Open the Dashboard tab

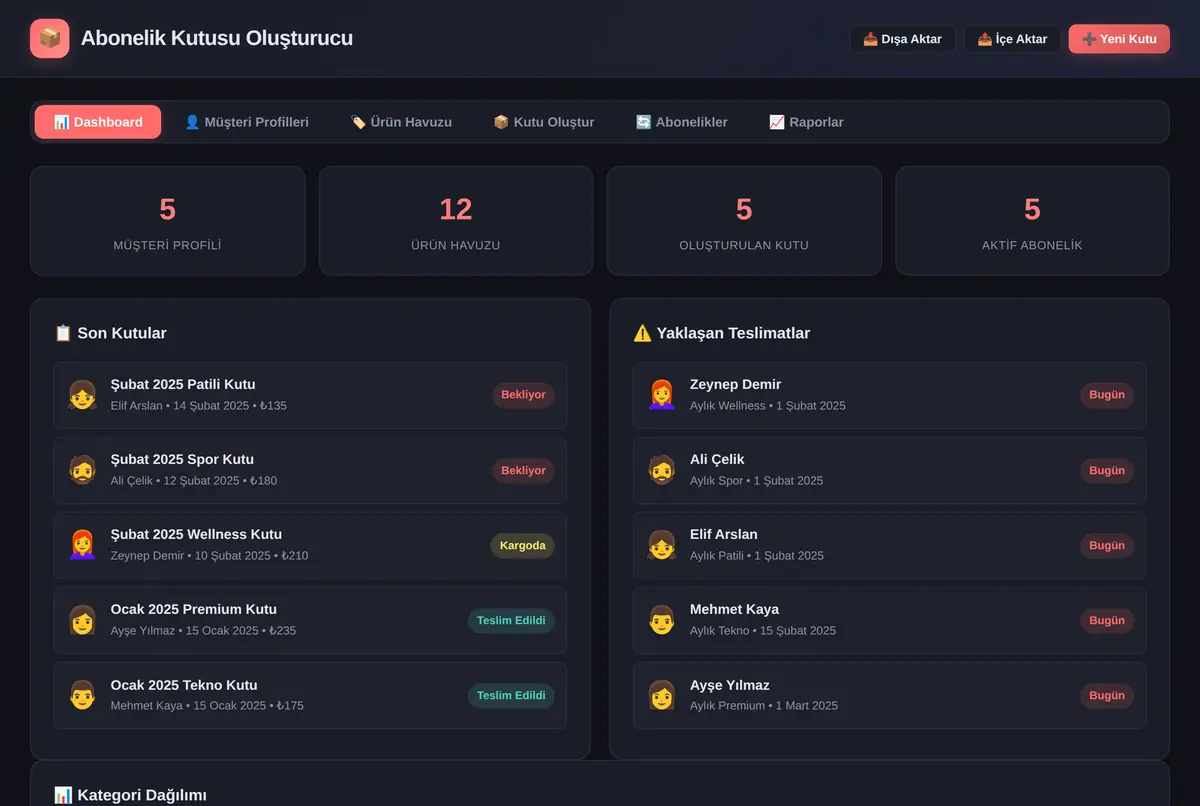pos(98,122)
